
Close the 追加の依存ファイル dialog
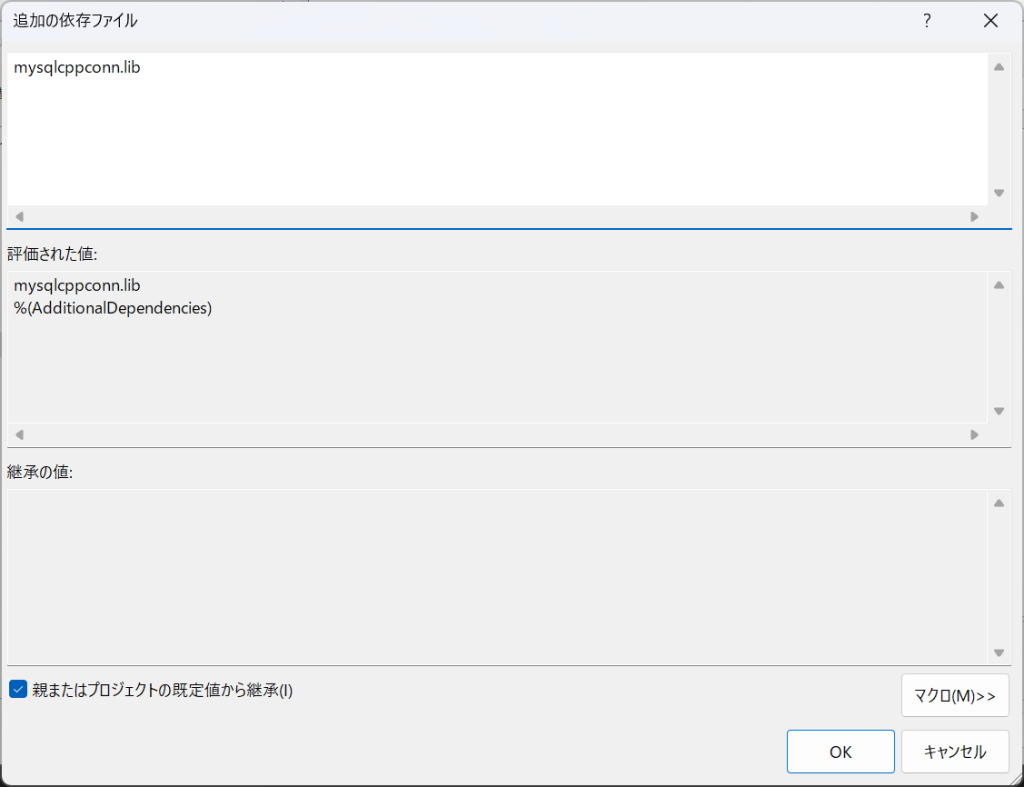pos(990,20)
